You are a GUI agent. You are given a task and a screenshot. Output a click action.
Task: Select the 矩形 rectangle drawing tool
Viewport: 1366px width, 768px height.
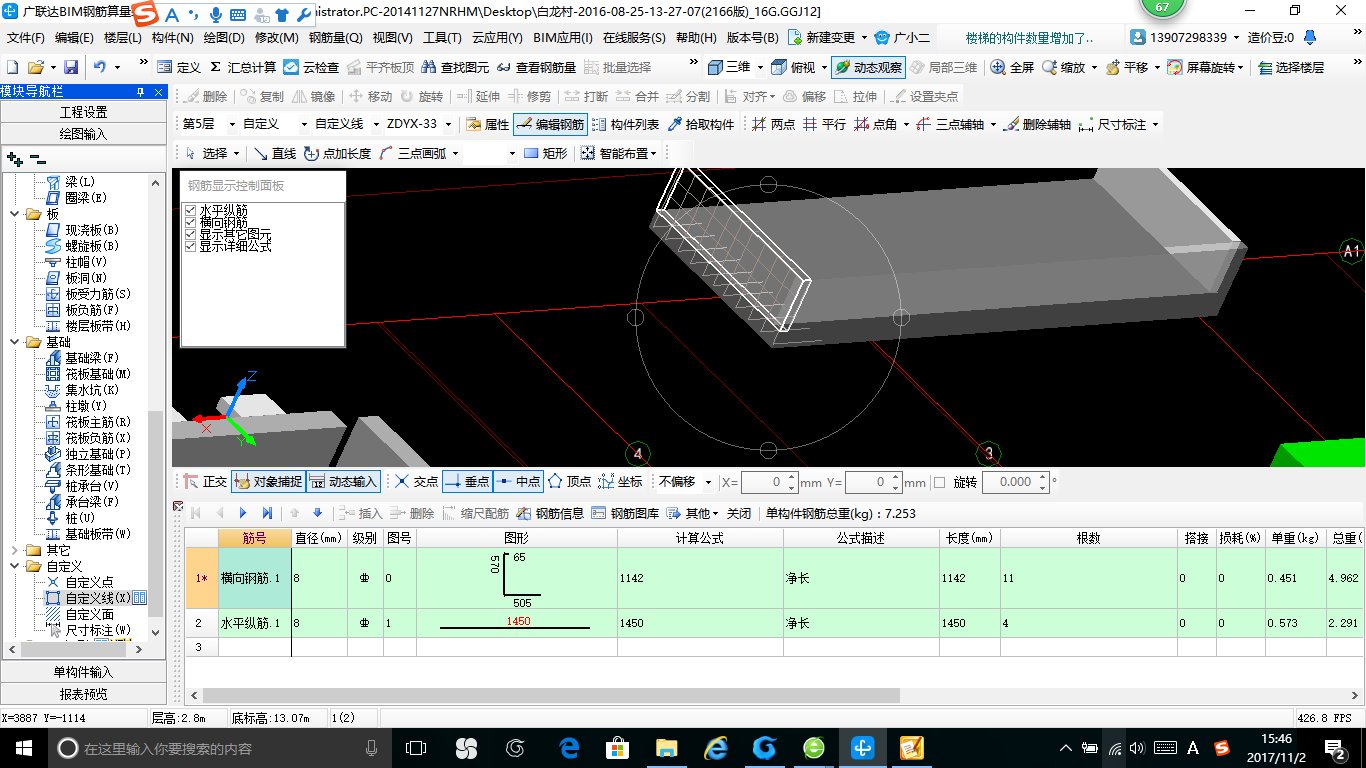pyautogui.click(x=545, y=153)
